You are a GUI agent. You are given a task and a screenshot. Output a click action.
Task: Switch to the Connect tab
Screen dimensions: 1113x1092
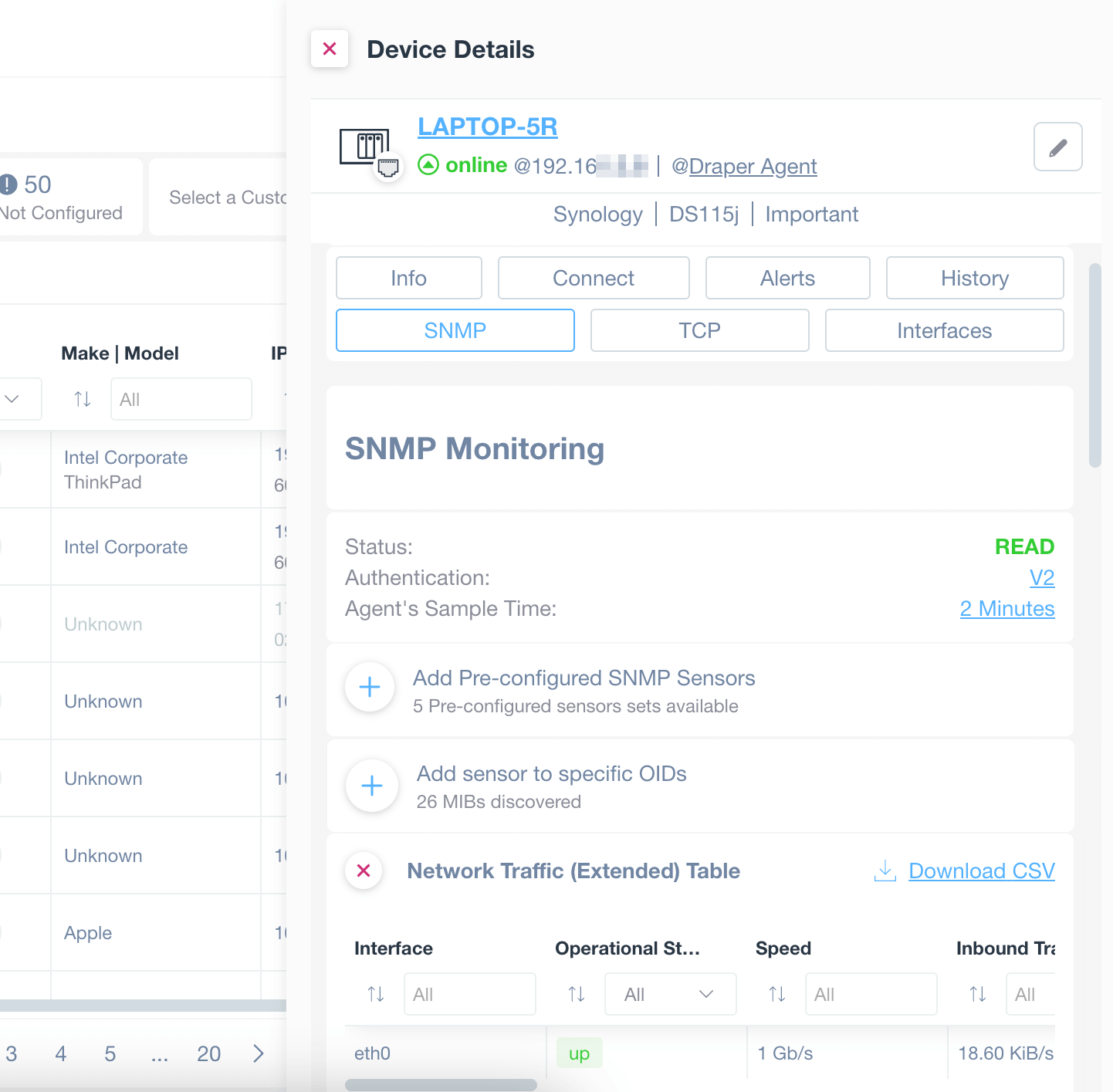(594, 278)
